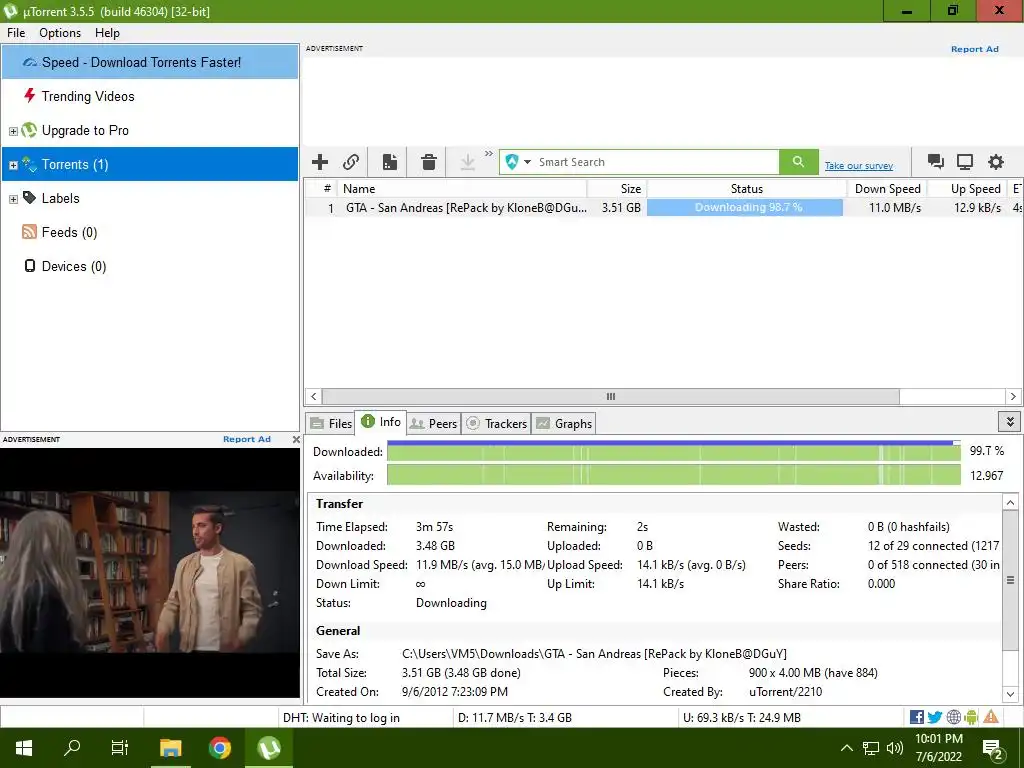Click the Info pane scroll up arrow
The height and width of the screenshot is (768, 1024).
(1010, 502)
